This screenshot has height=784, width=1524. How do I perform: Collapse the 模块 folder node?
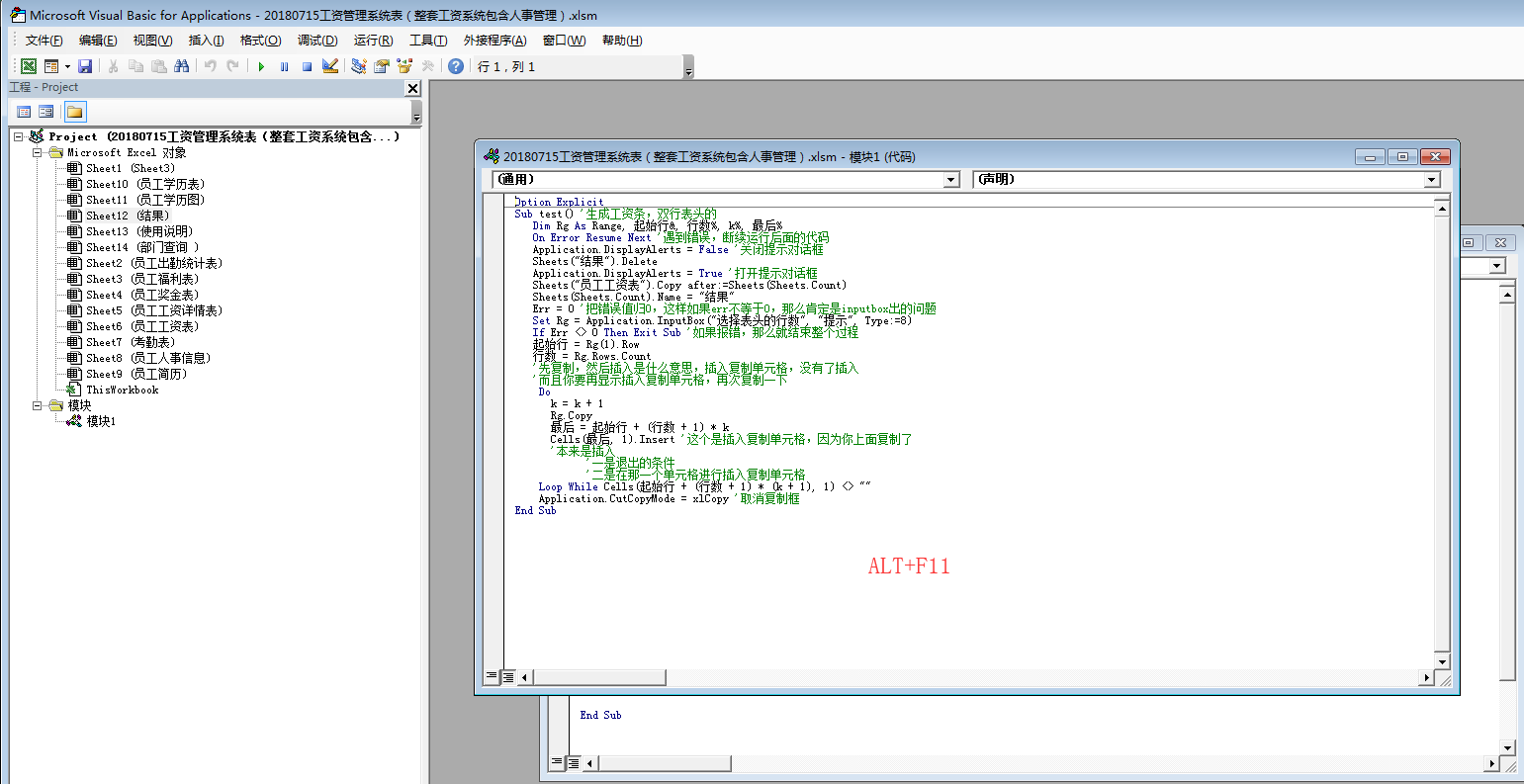[x=37, y=405]
